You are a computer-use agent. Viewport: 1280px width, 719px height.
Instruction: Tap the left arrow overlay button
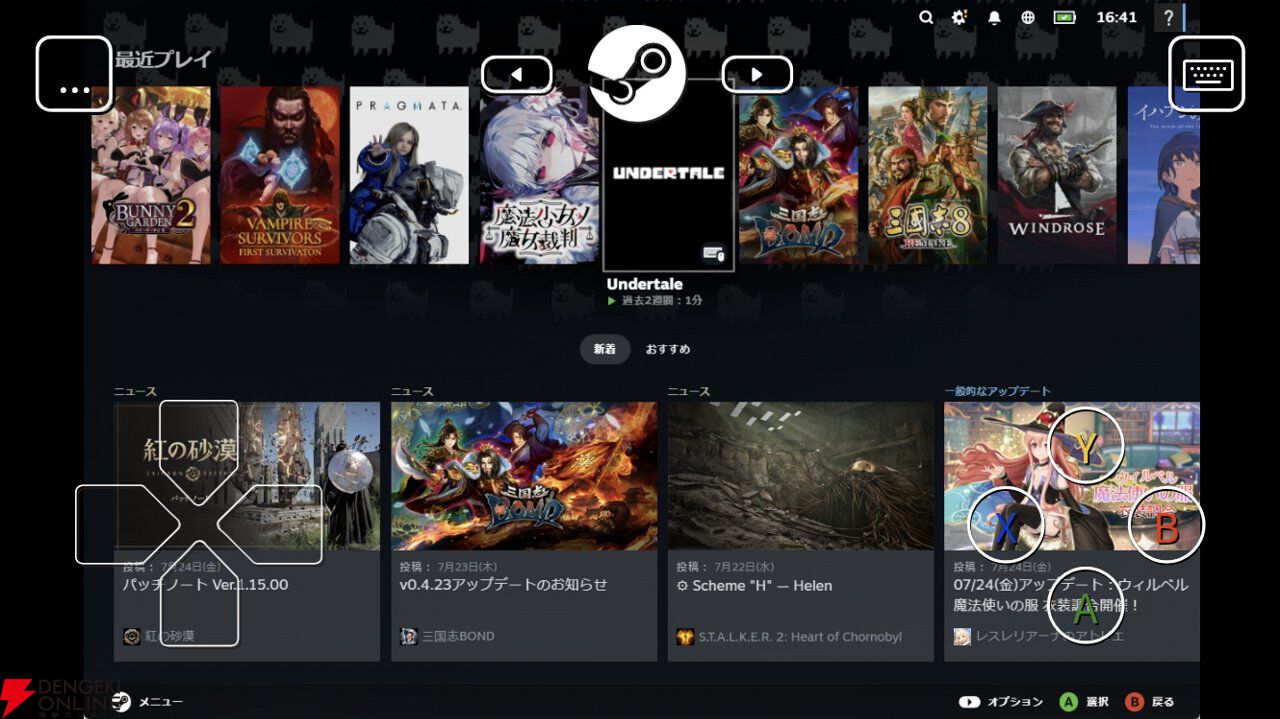pos(517,74)
